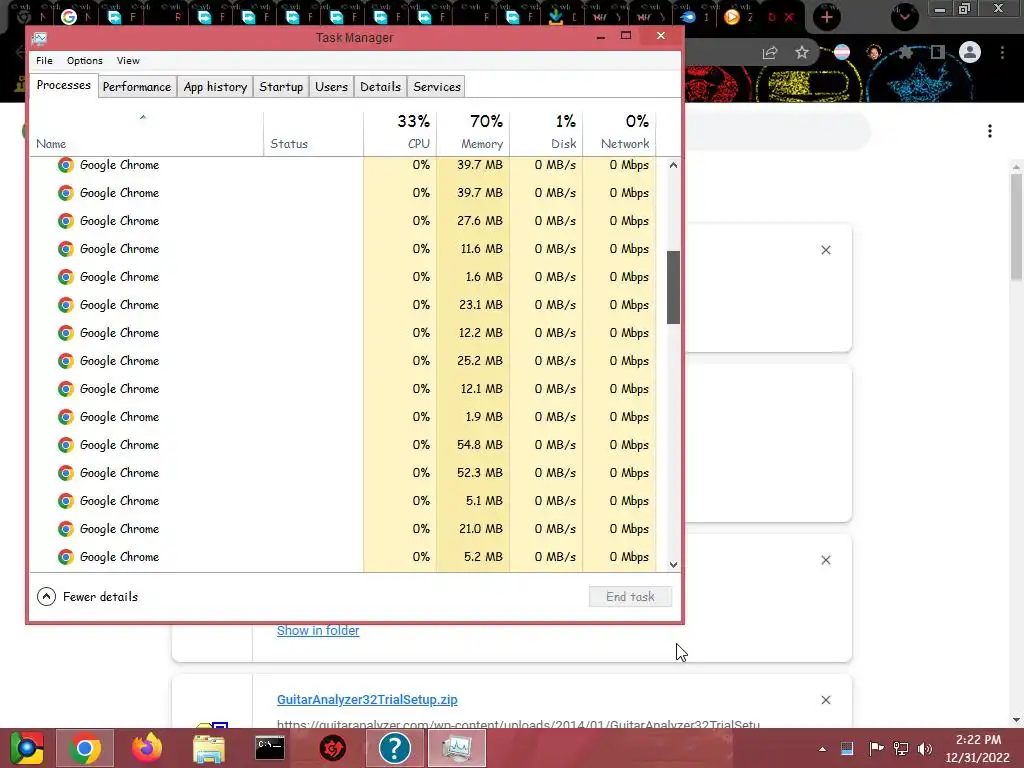Open Chrome's three-dot main menu
This screenshot has height=768, width=1024.
[1002, 52]
